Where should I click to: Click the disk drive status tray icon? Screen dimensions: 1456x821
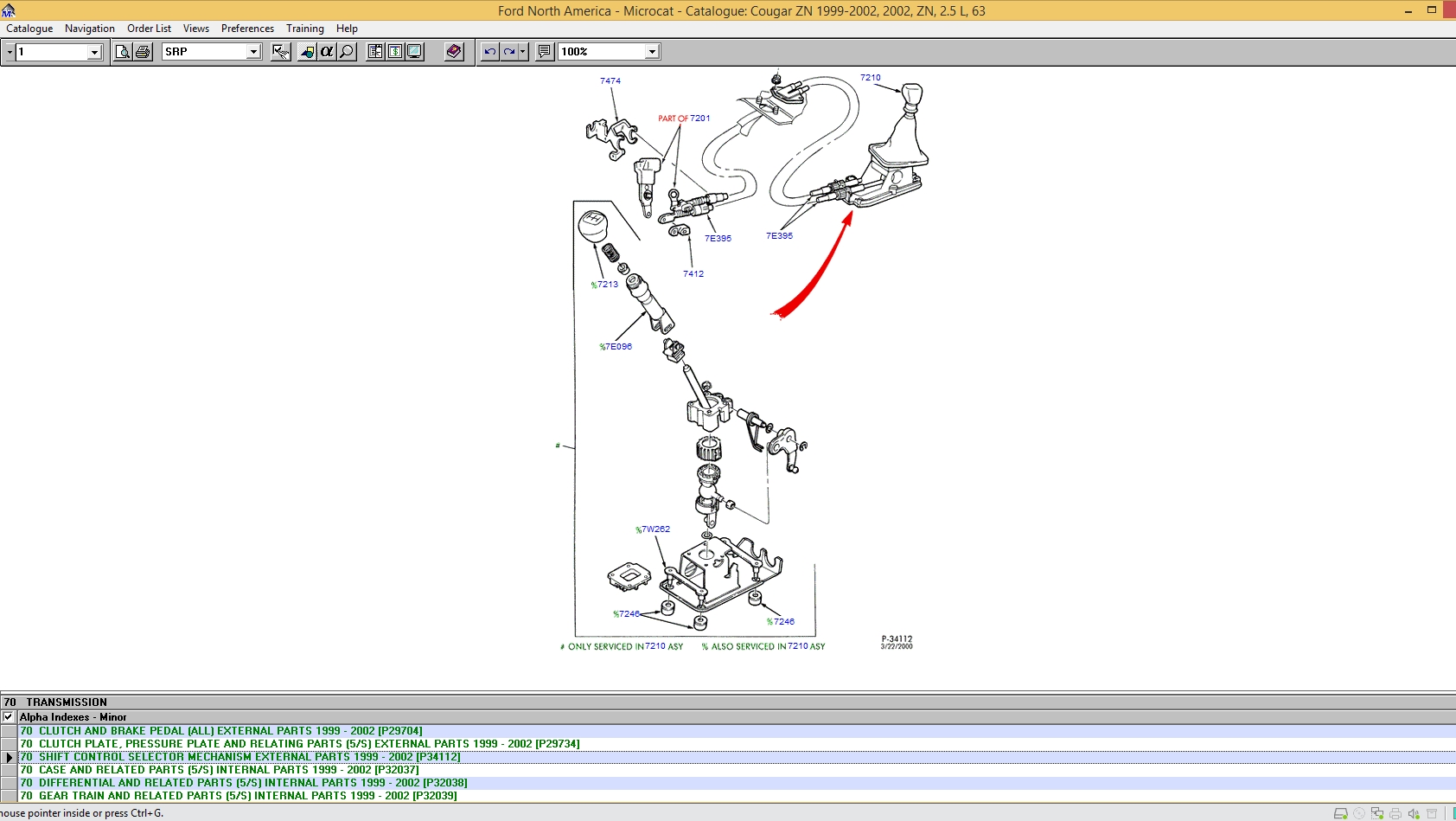coord(1340,813)
